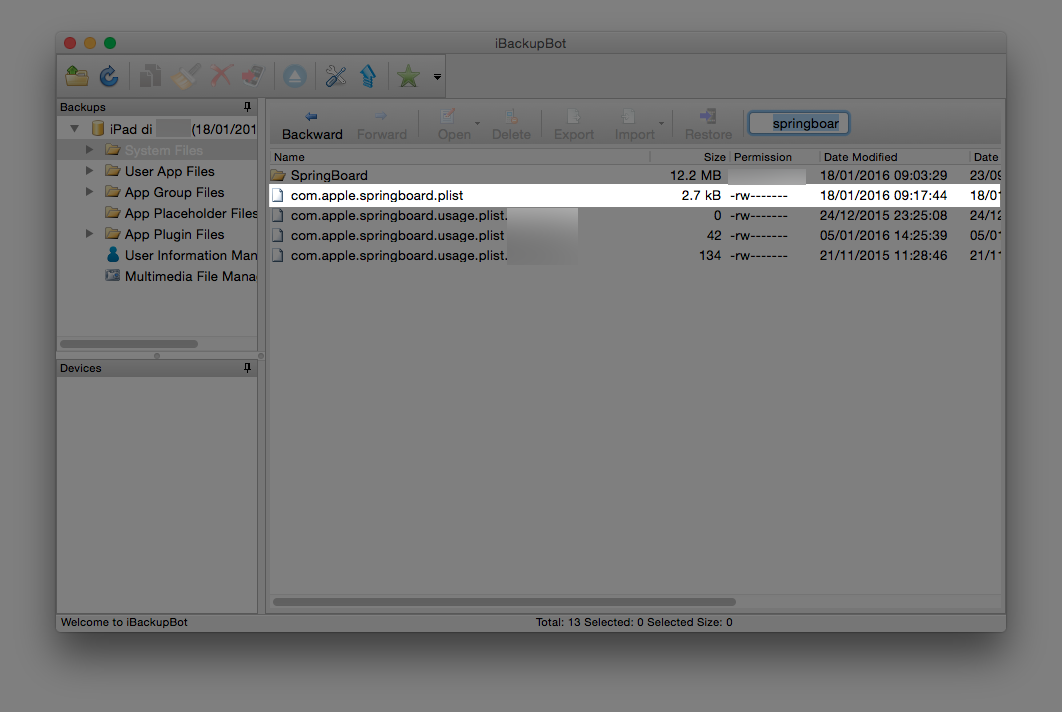Click the Export button

(574, 125)
